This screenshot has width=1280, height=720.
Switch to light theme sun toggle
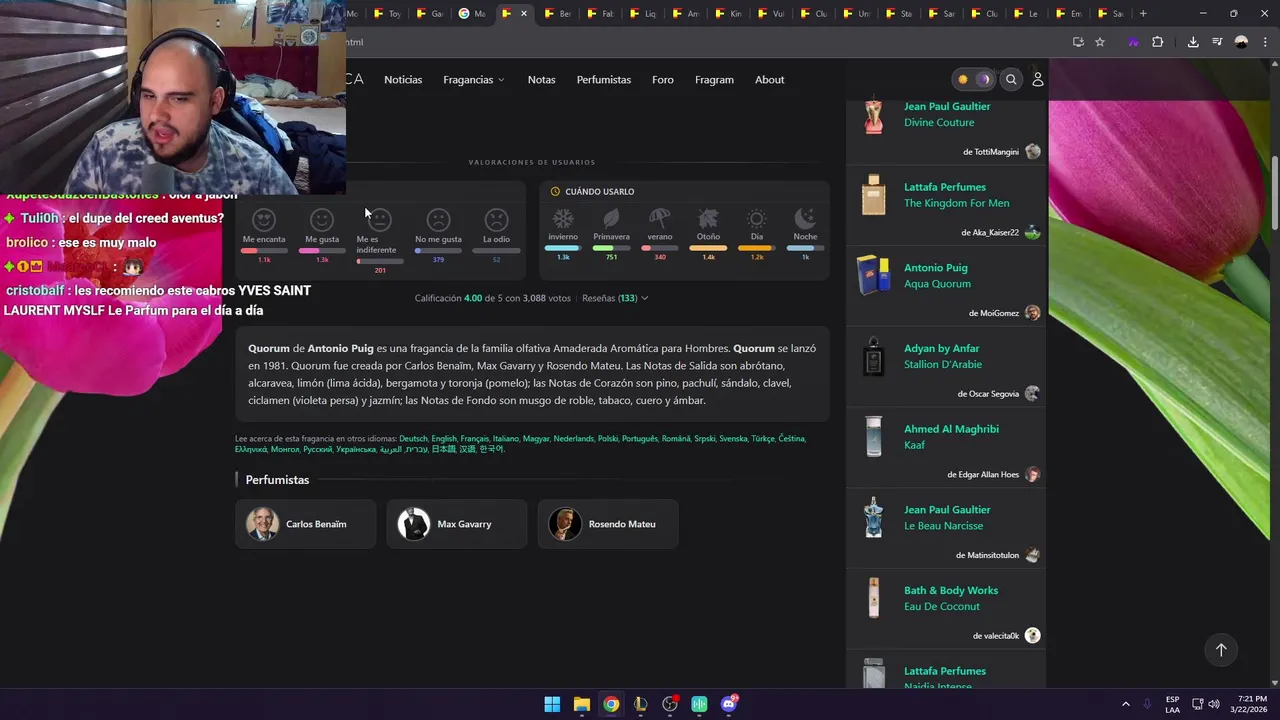pos(963,79)
